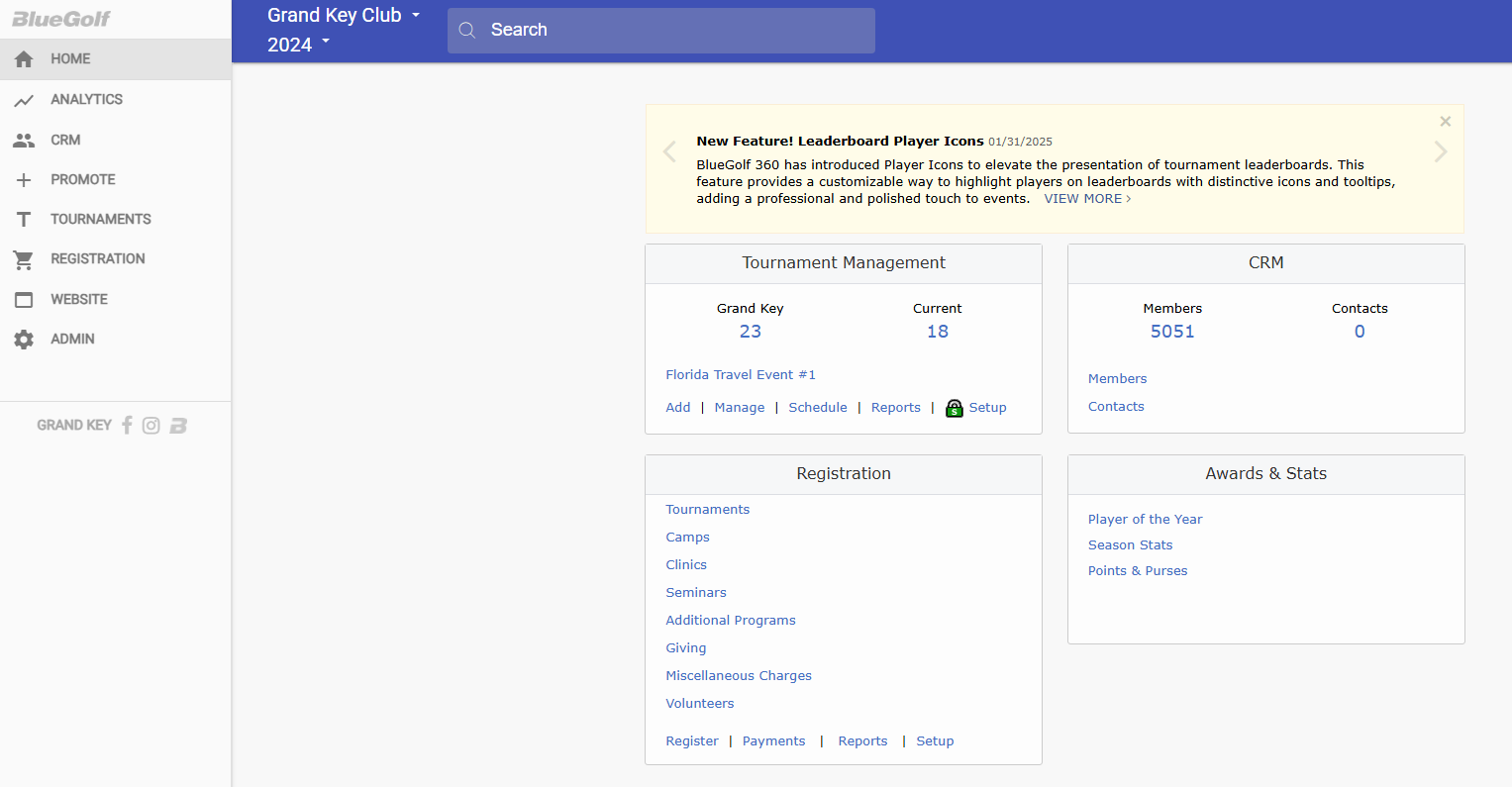Click Setup in Tournament Management
1512x787 pixels.
click(987, 408)
